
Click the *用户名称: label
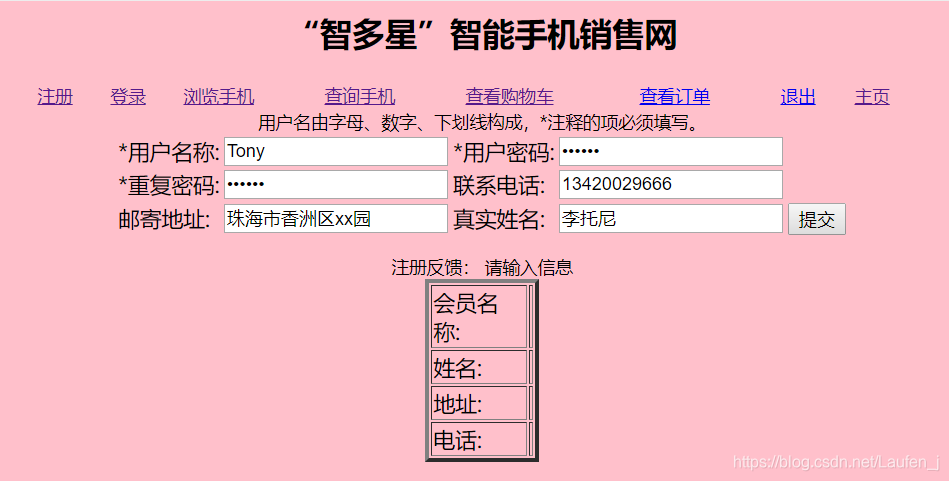(169, 152)
